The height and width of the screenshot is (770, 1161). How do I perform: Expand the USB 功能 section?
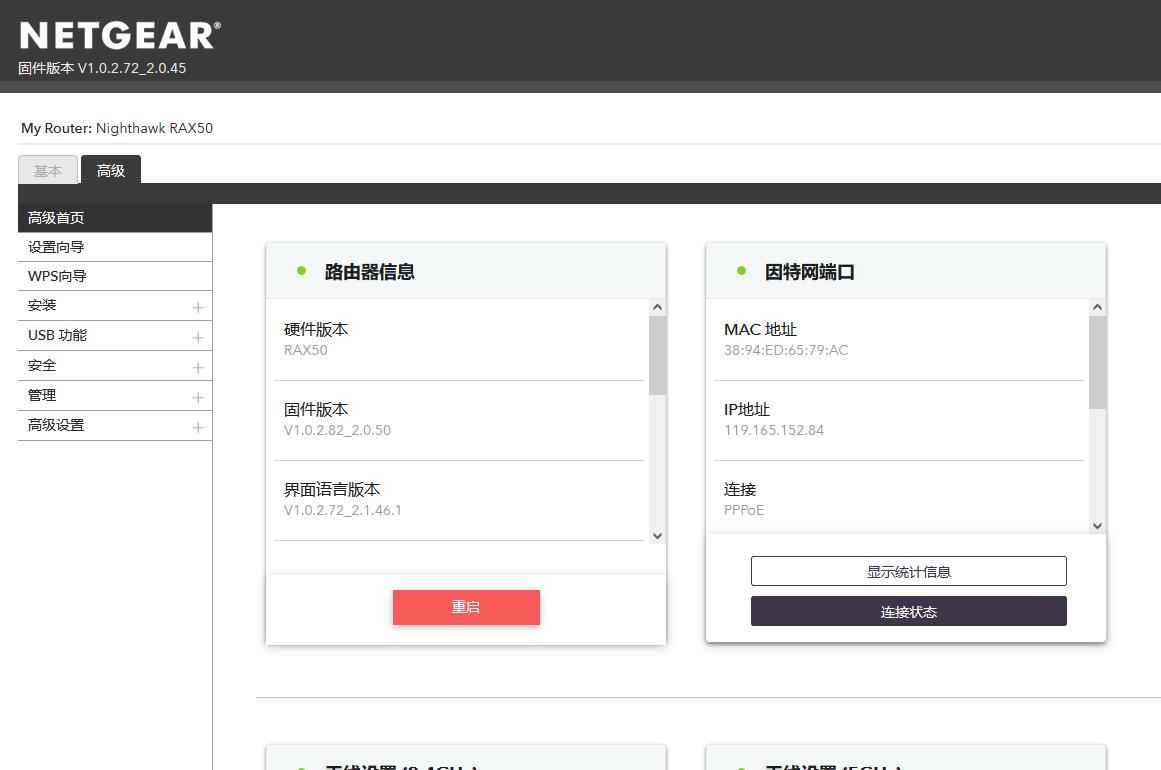coord(198,337)
